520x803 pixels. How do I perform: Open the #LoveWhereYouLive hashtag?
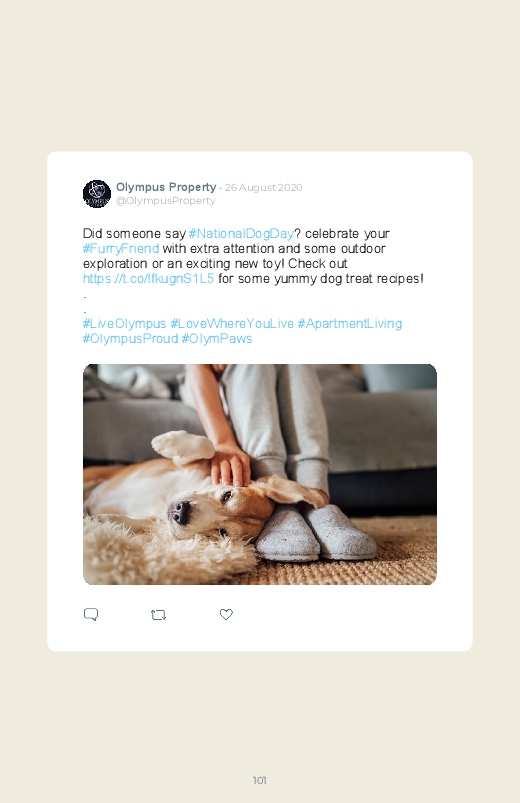point(232,324)
